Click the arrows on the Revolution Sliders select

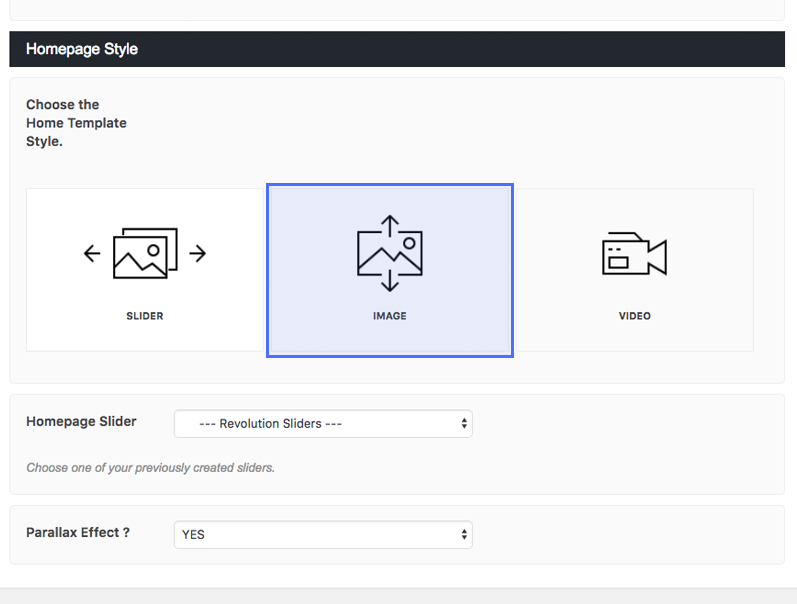coord(464,424)
